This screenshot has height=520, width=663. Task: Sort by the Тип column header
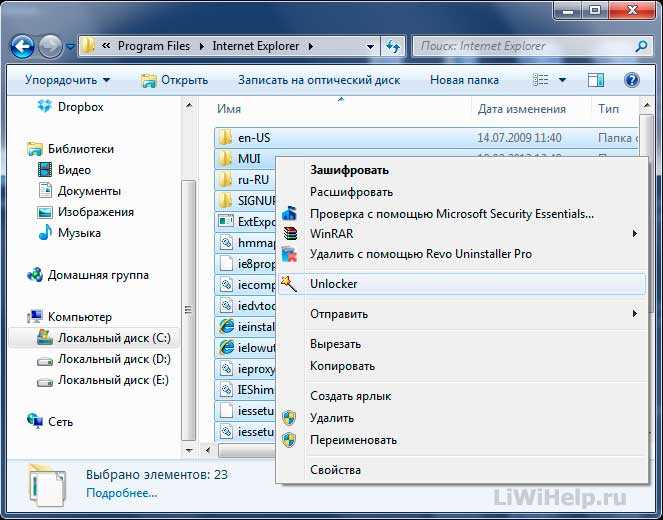pos(608,109)
